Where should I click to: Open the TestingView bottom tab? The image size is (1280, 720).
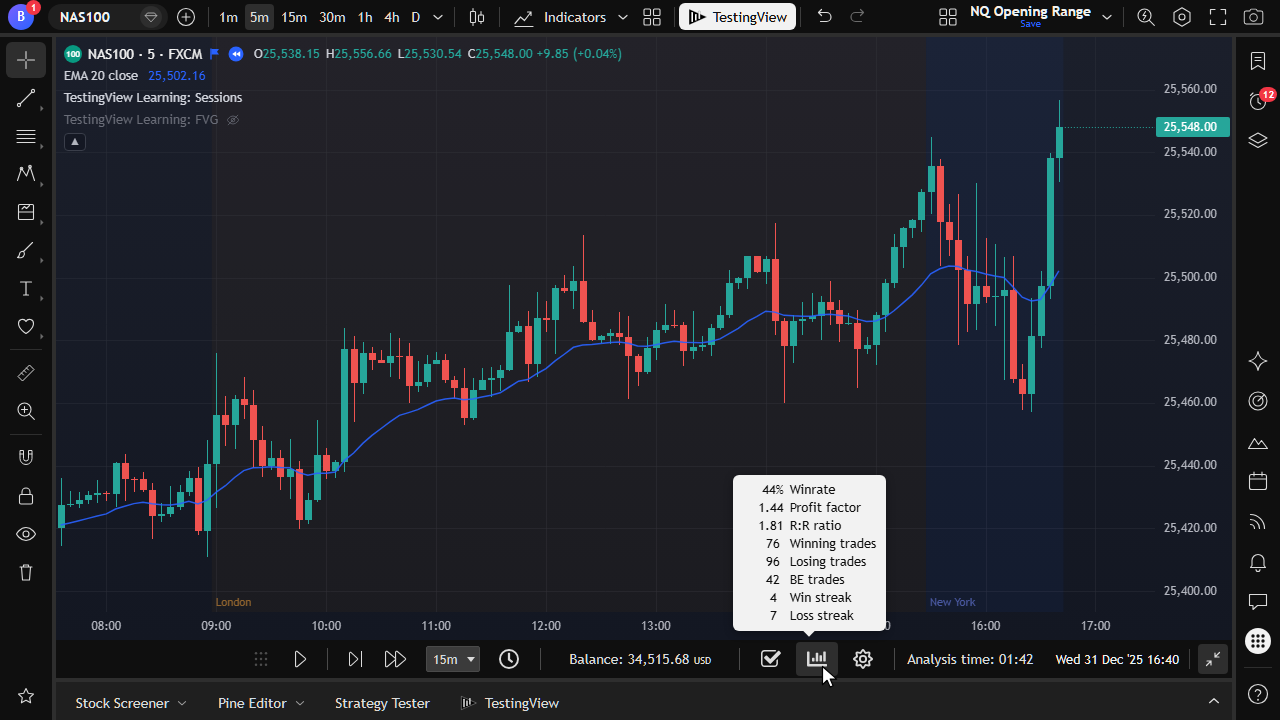coord(510,703)
